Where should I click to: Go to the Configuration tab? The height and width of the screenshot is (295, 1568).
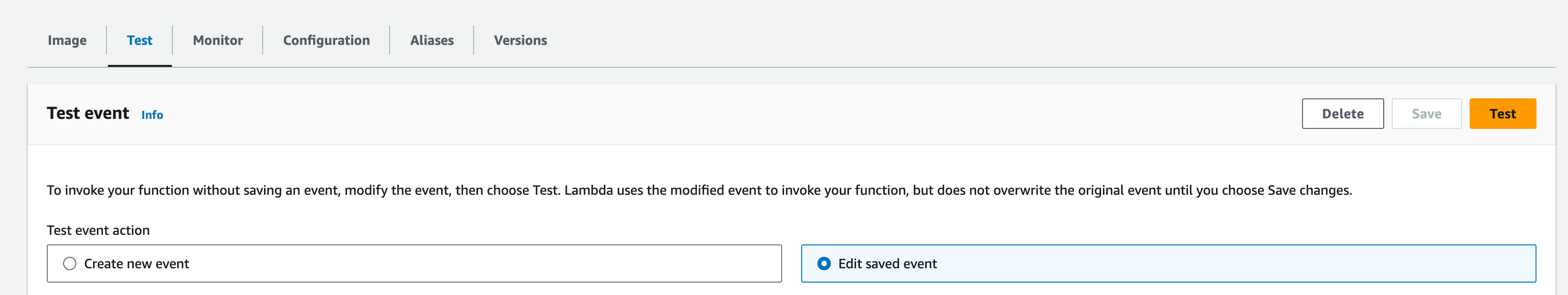click(x=326, y=41)
